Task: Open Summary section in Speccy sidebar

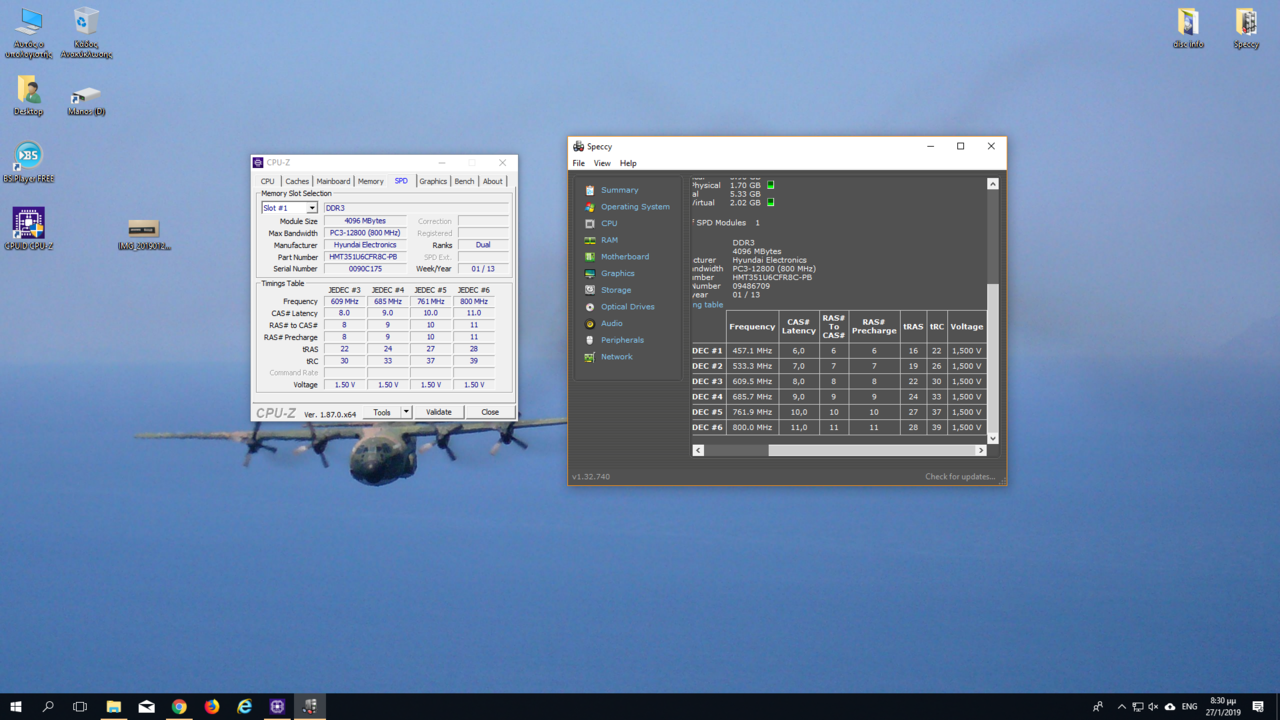Action: (619, 190)
